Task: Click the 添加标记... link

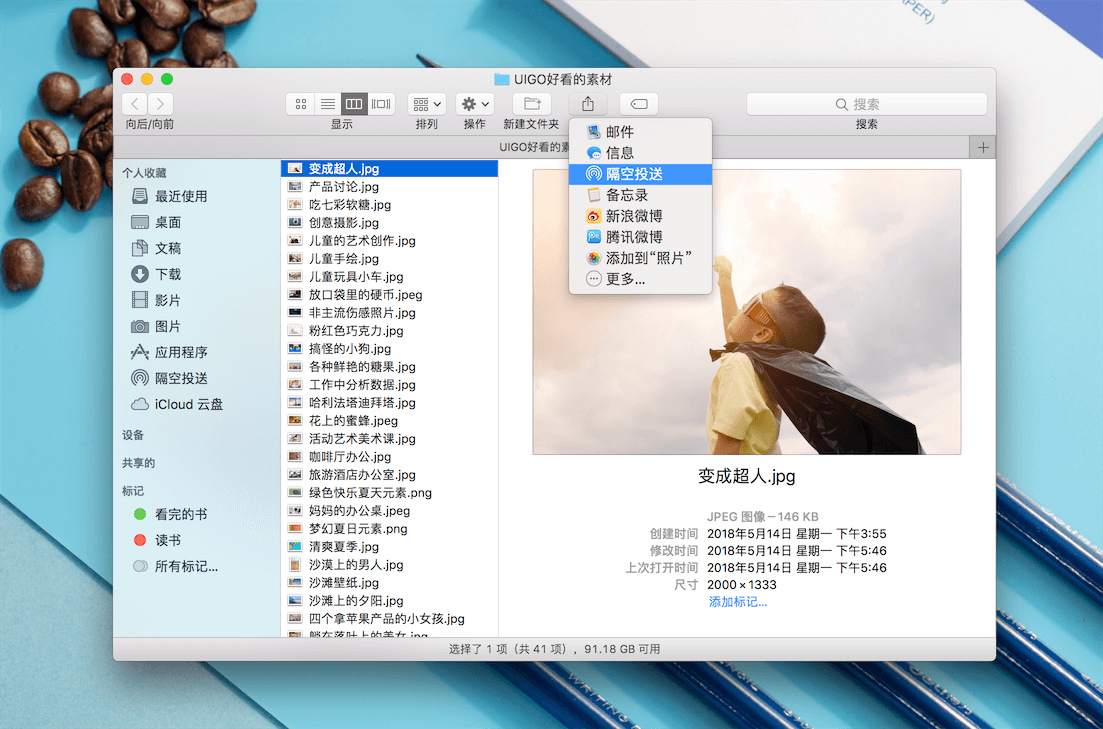Action: point(737,602)
